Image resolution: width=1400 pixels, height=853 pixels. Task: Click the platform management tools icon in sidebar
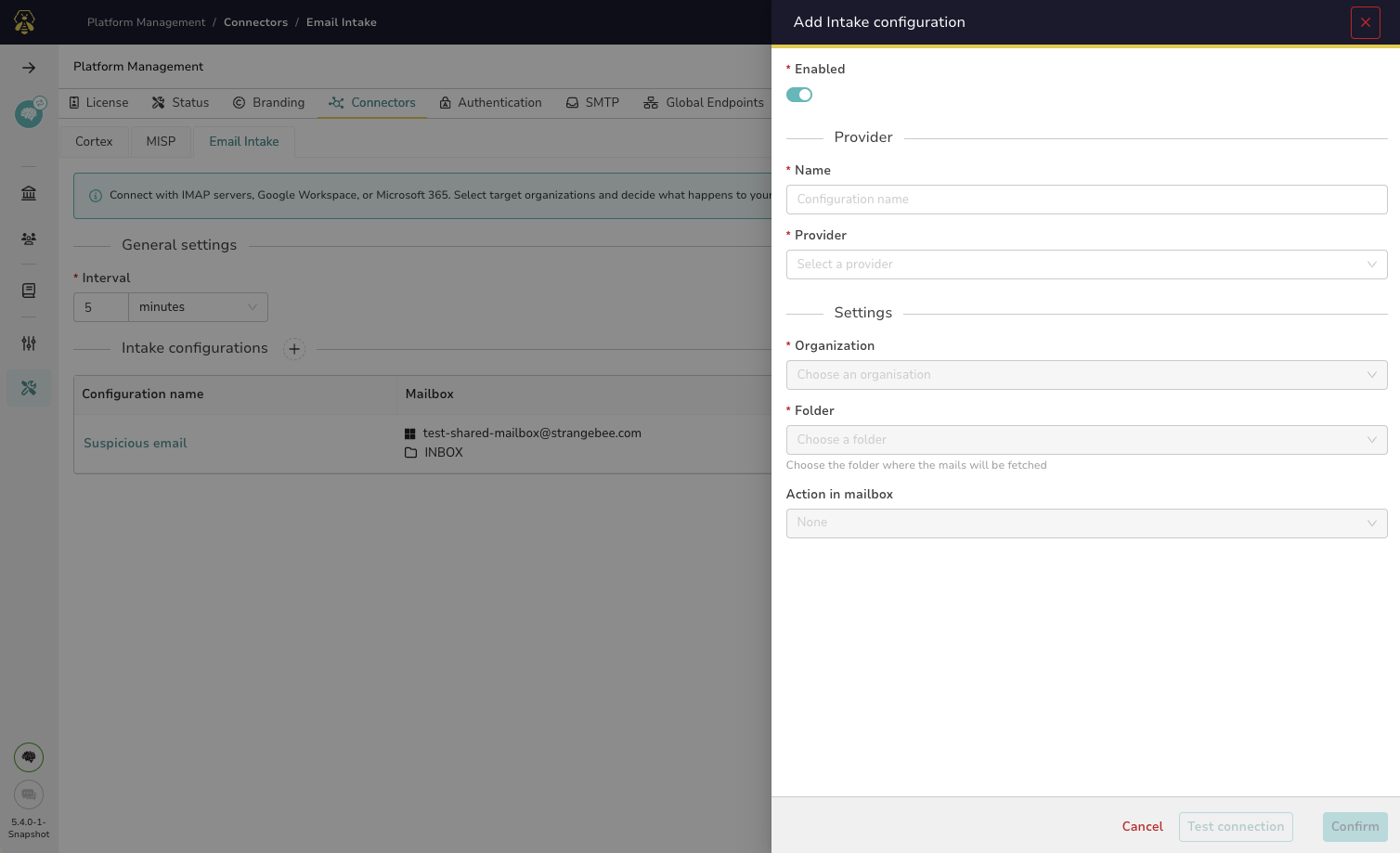click(x=28, y=388)
